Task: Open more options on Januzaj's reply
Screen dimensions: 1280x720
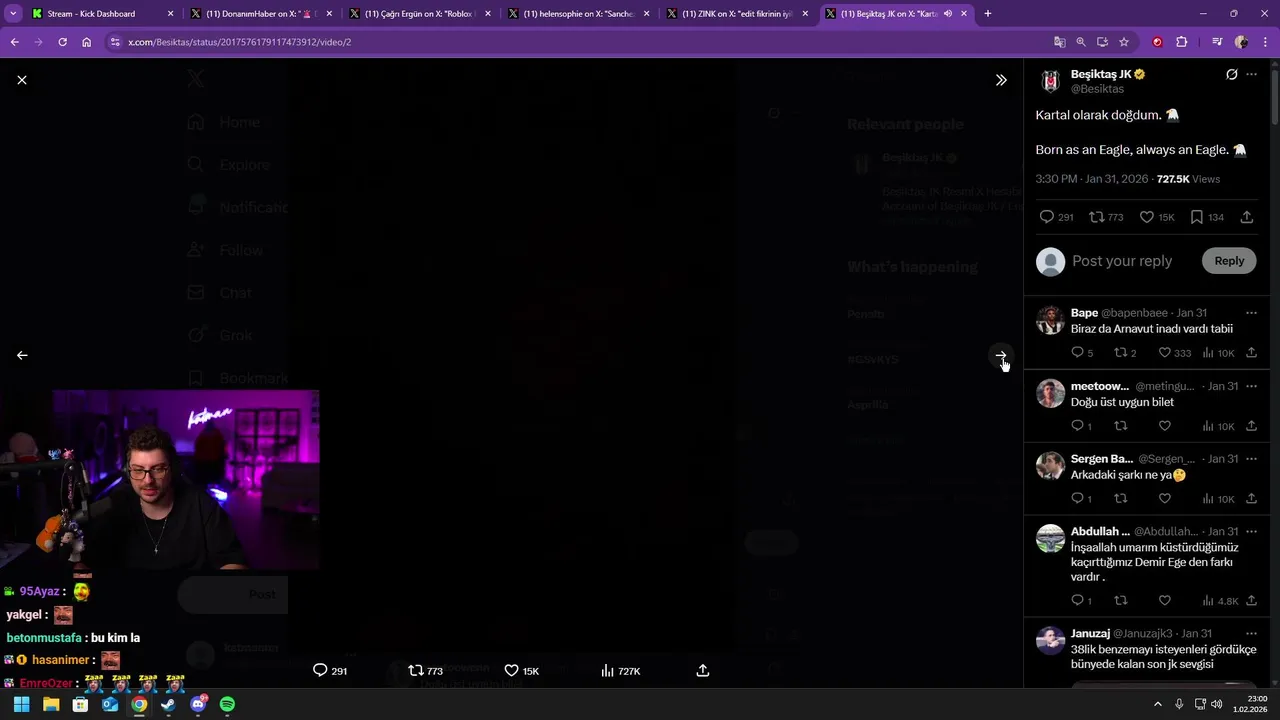Action: [1251, 633]
